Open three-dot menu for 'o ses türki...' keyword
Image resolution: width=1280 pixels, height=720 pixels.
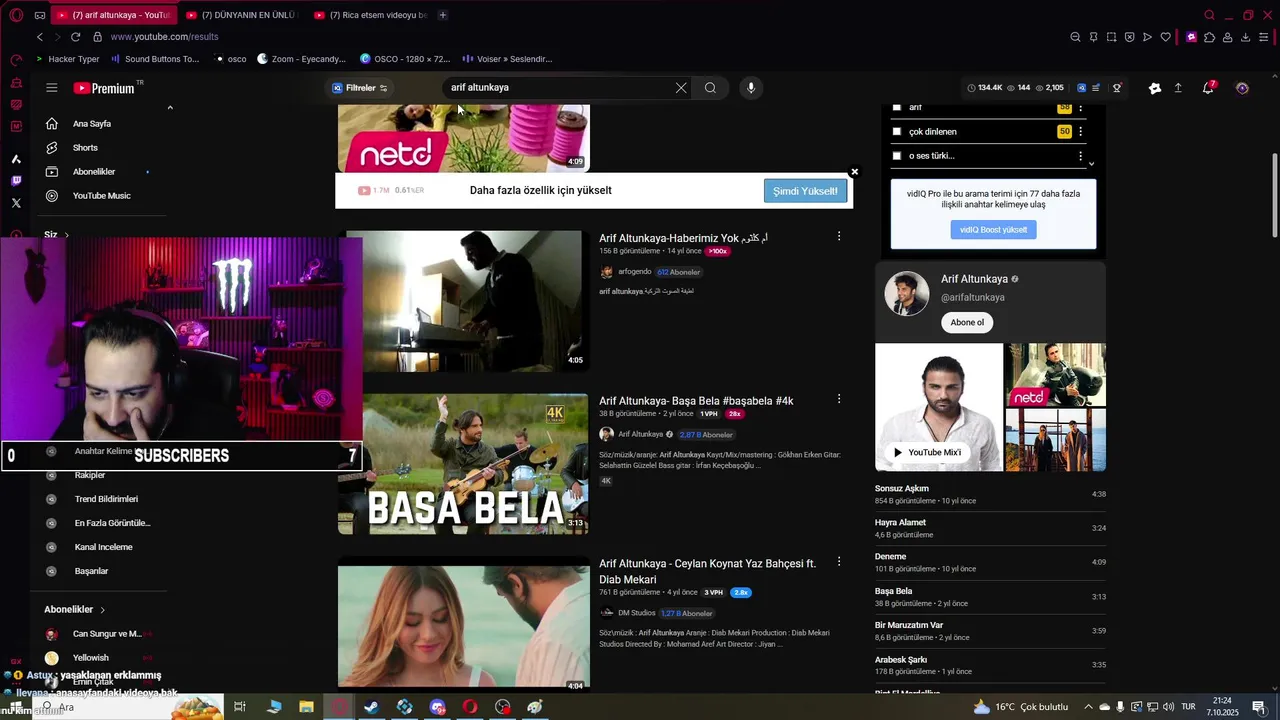tap(1080, 156)
